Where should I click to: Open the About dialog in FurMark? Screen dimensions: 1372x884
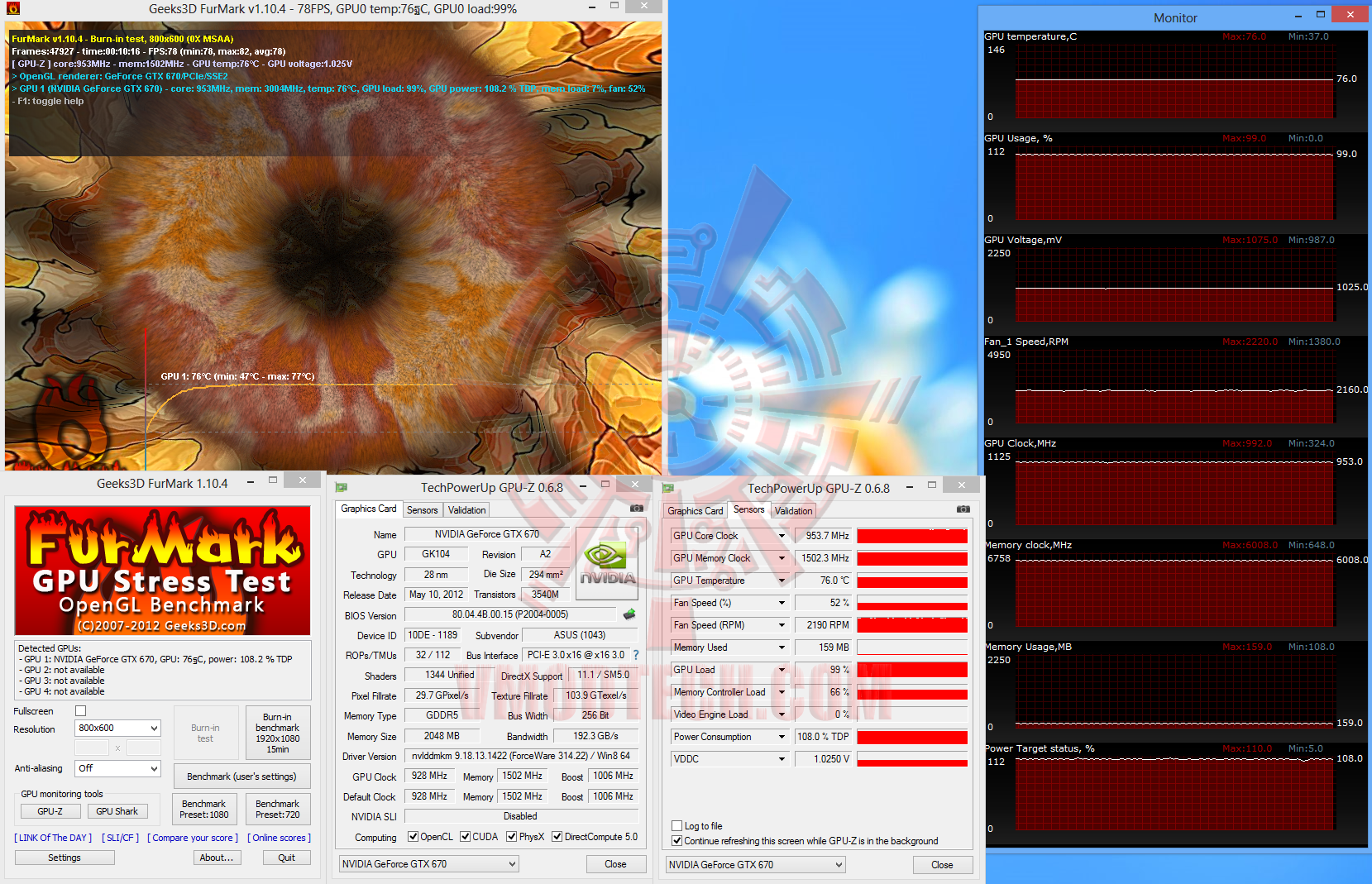pyautogui.click(x=217, y=858)
